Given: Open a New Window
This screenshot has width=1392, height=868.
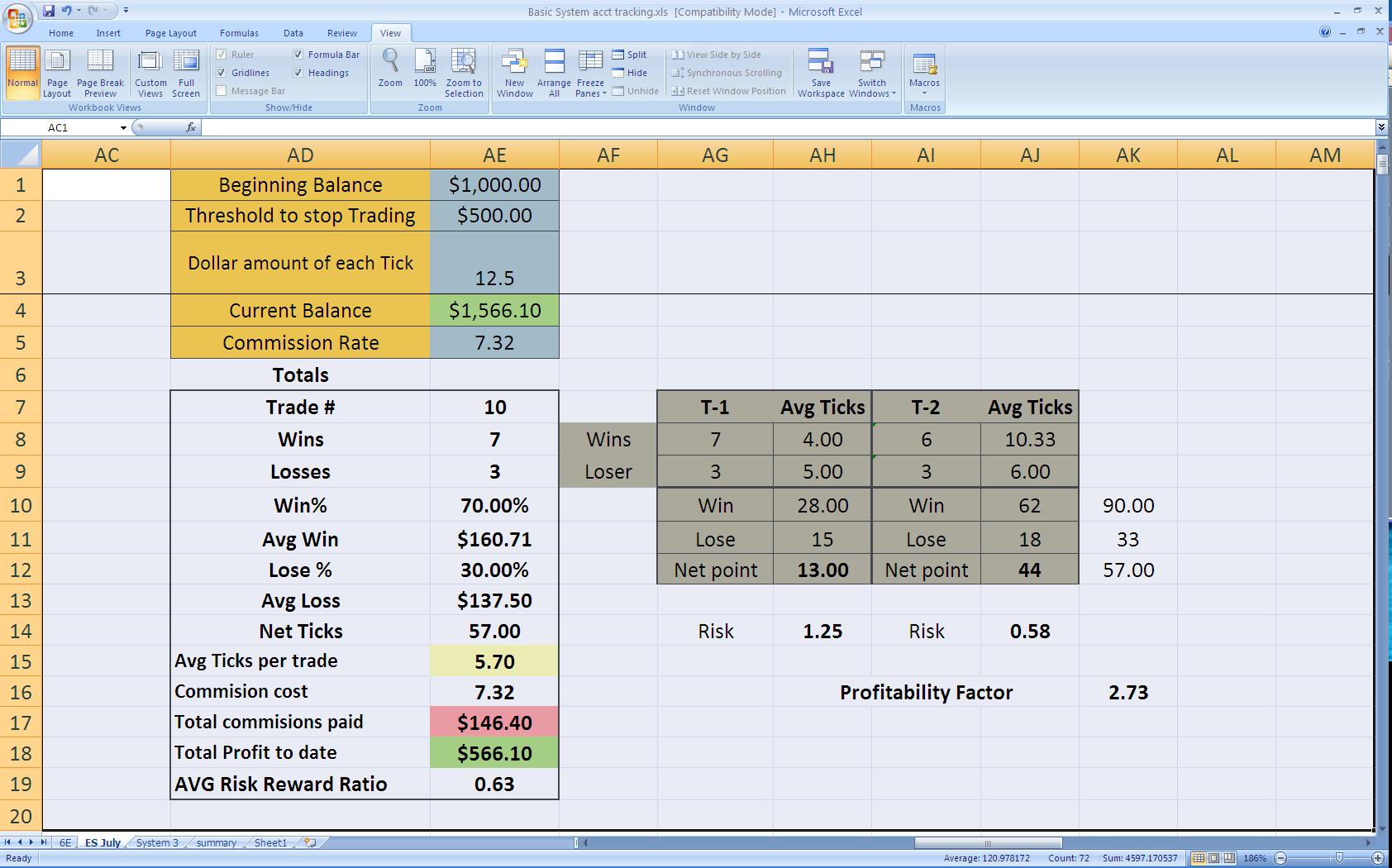Looking at the screenshot, I should click(x=514, y=73).
